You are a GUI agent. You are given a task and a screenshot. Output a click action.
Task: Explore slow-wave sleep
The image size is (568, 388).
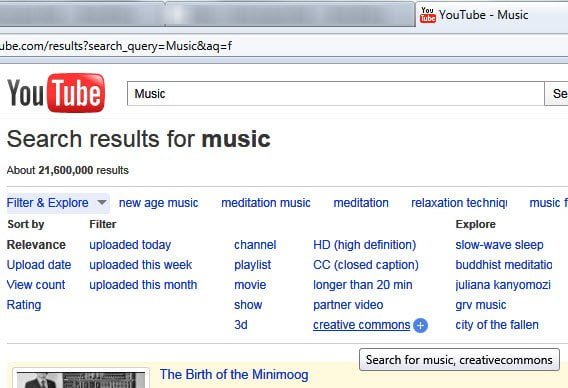coord(499,245)
